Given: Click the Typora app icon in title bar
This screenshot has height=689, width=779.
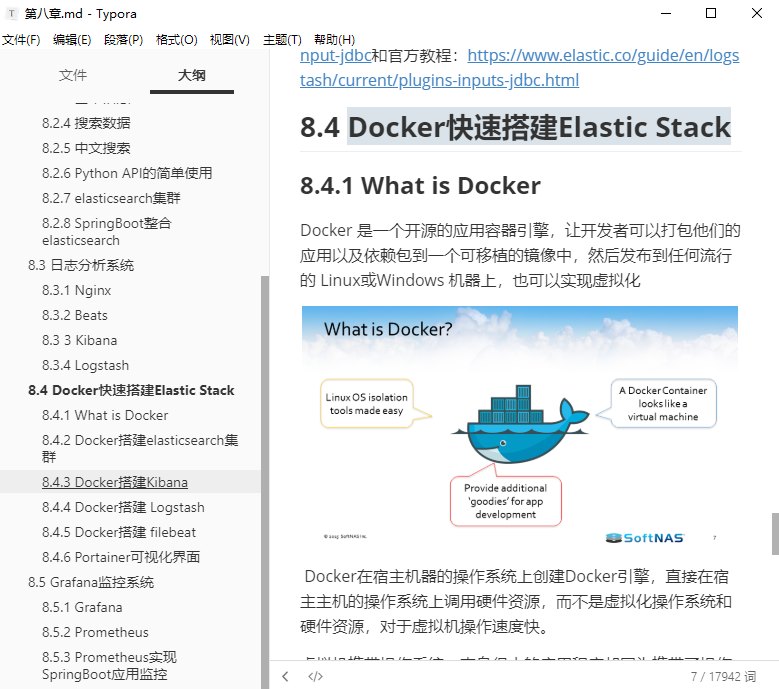Looking at the screenshot, I should pos(11,13).
